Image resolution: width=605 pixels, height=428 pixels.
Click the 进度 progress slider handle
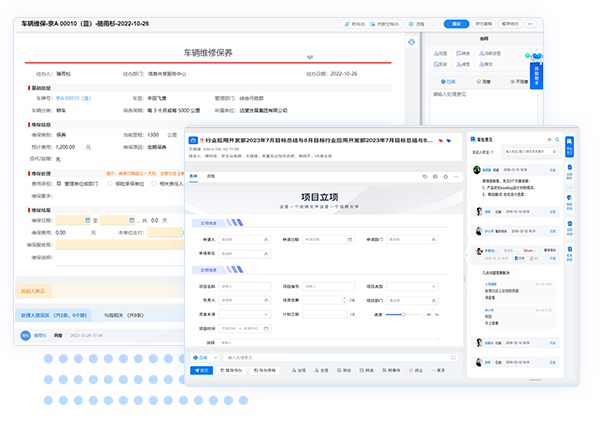(403, 315)
